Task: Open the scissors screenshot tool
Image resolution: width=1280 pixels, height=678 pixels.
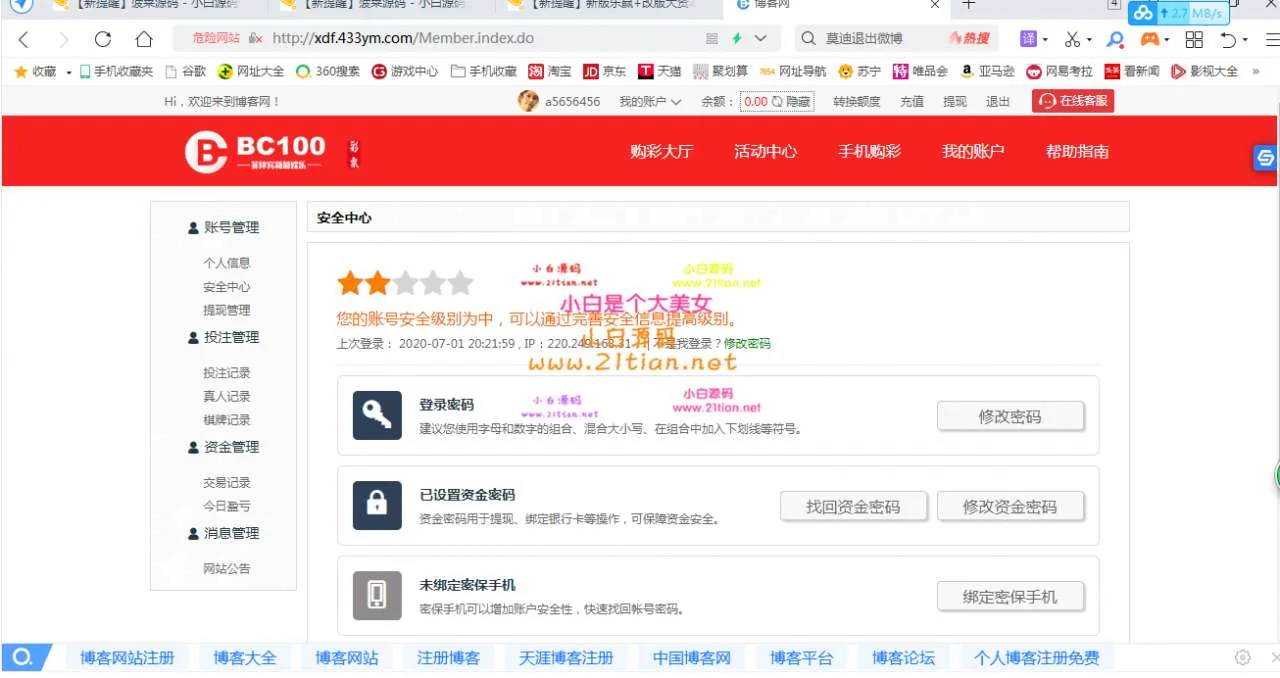Action: click(x=1072, y=39)
